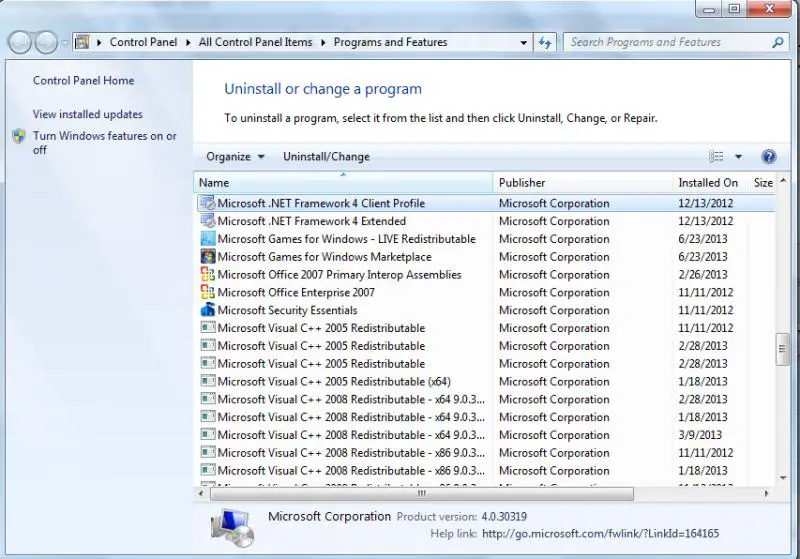Screen dimensions: 800x559
Task: Sort by the Size column header
Action: point(763,183)
